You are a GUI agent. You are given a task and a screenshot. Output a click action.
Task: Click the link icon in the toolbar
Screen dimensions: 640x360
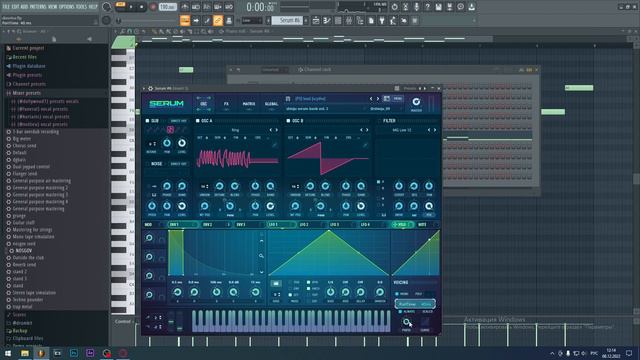tap(218, 20)
